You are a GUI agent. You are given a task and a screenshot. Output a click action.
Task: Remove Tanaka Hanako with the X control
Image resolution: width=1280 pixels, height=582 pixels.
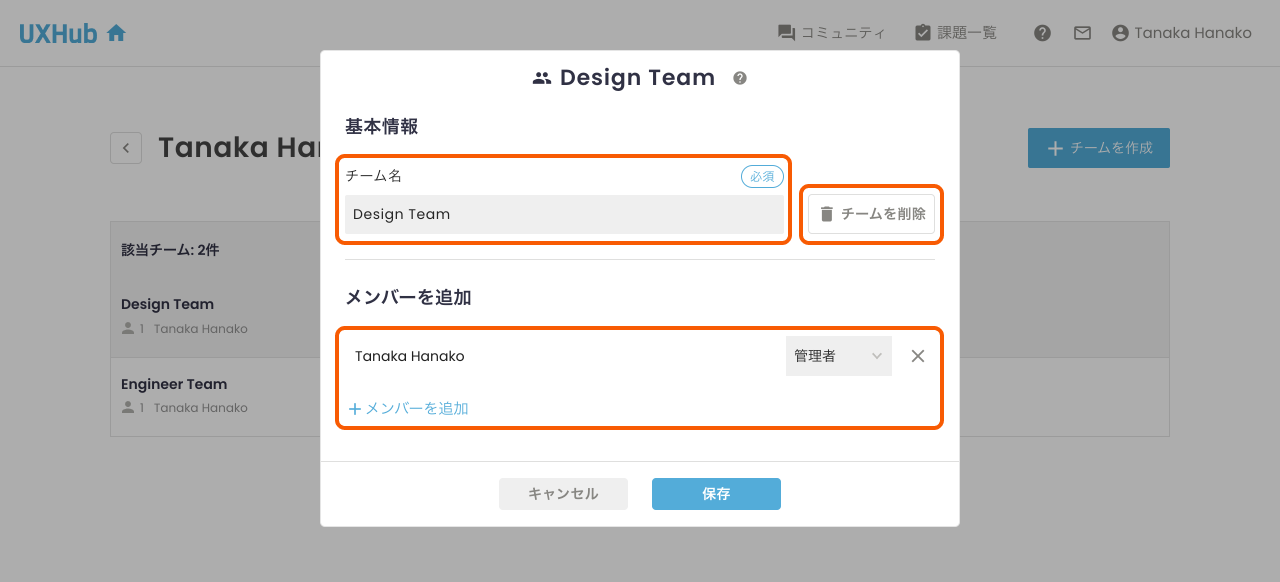click(x=917, y=355)
